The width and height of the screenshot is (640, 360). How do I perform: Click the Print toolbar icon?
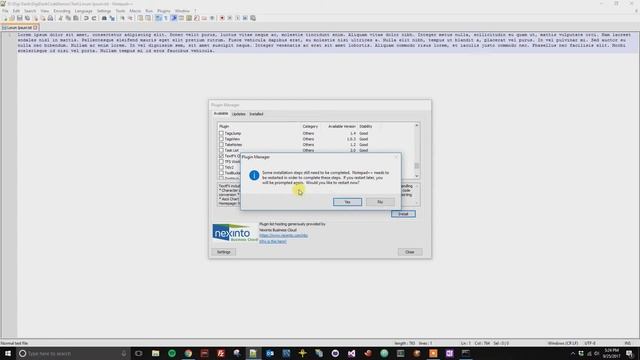[50, 18]
